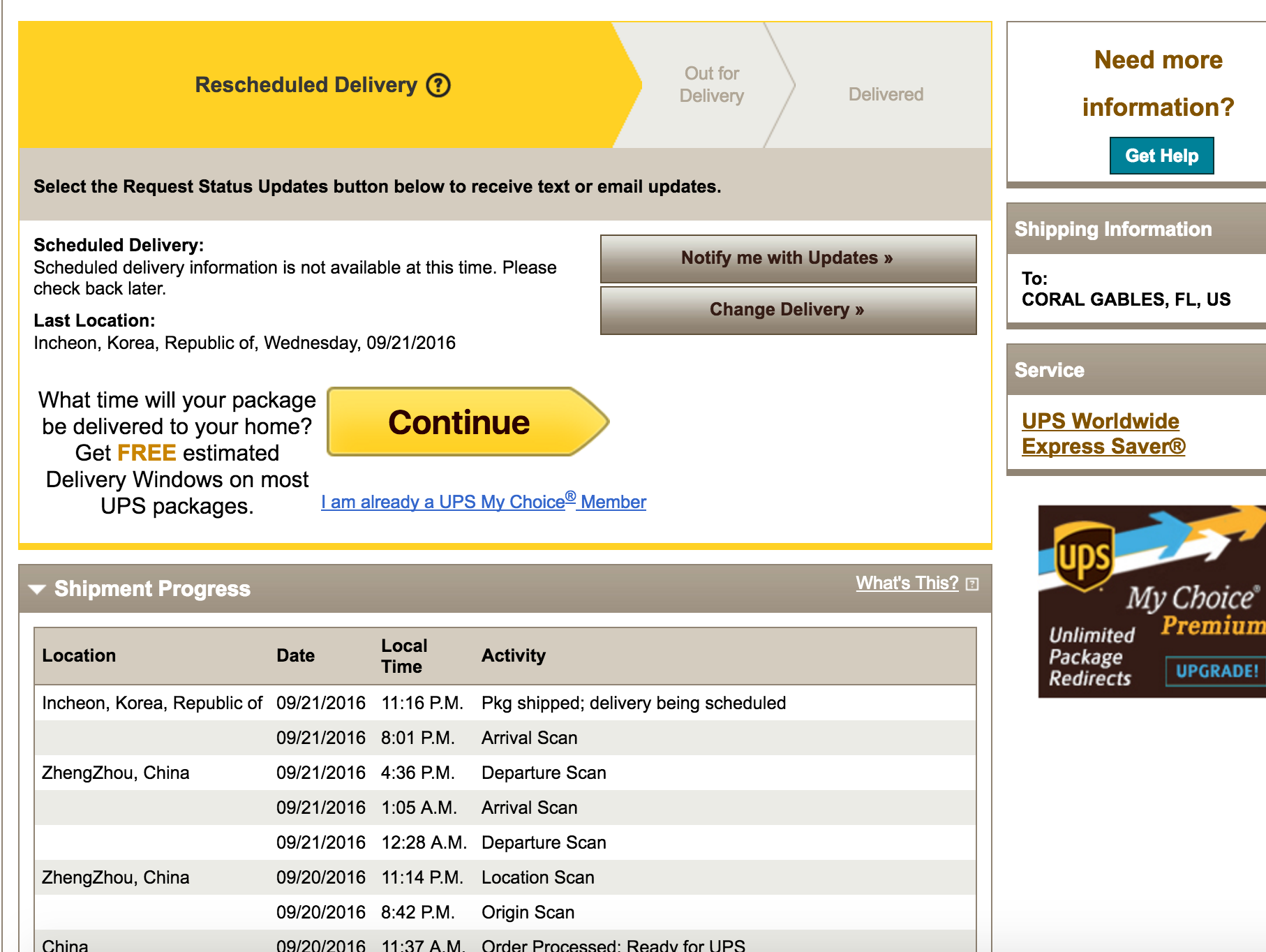1266x952 pixels.
Task: Click Notify me with Updates button
Action: click(x=788, y=258)
